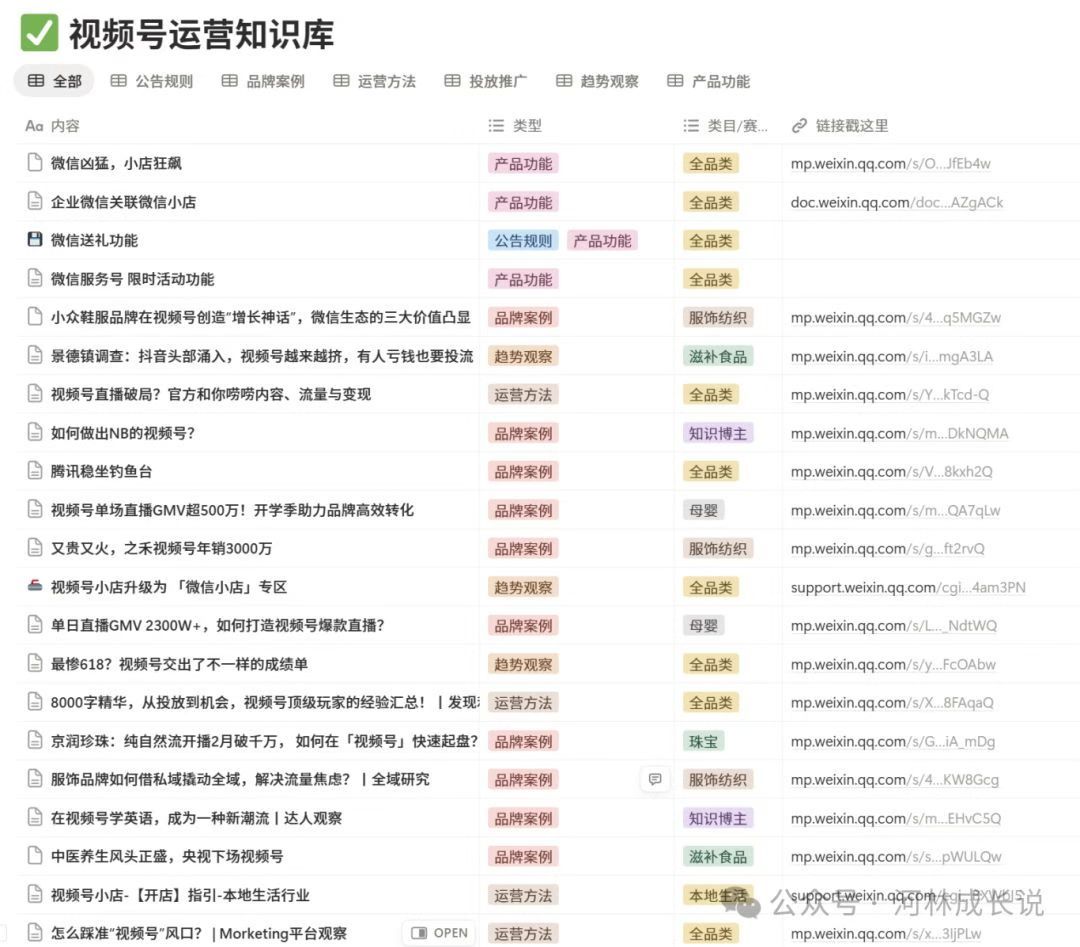Click page icon beside 企业微信关联微信小店
This screenshot has width=1080, height=947.
coord(34,201)
